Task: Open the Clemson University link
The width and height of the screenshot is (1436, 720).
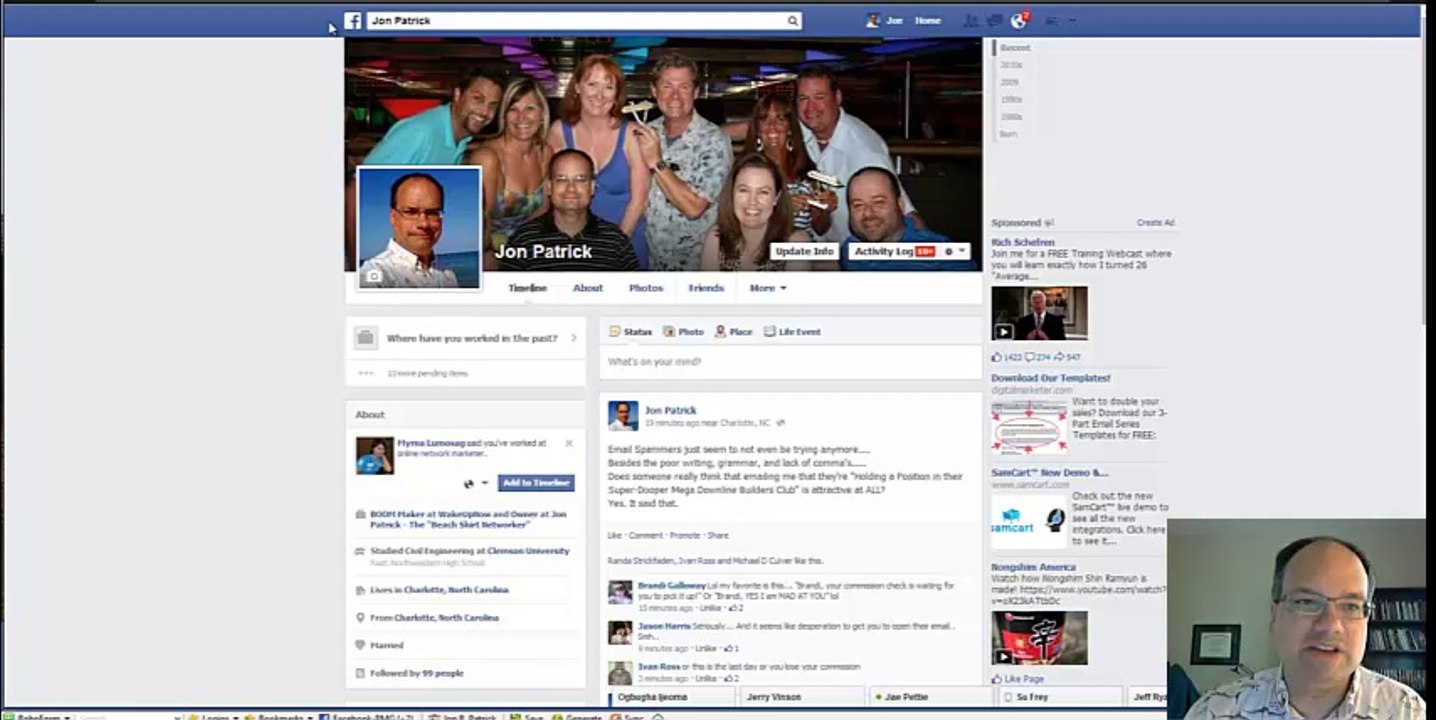Action: point(529,551)
